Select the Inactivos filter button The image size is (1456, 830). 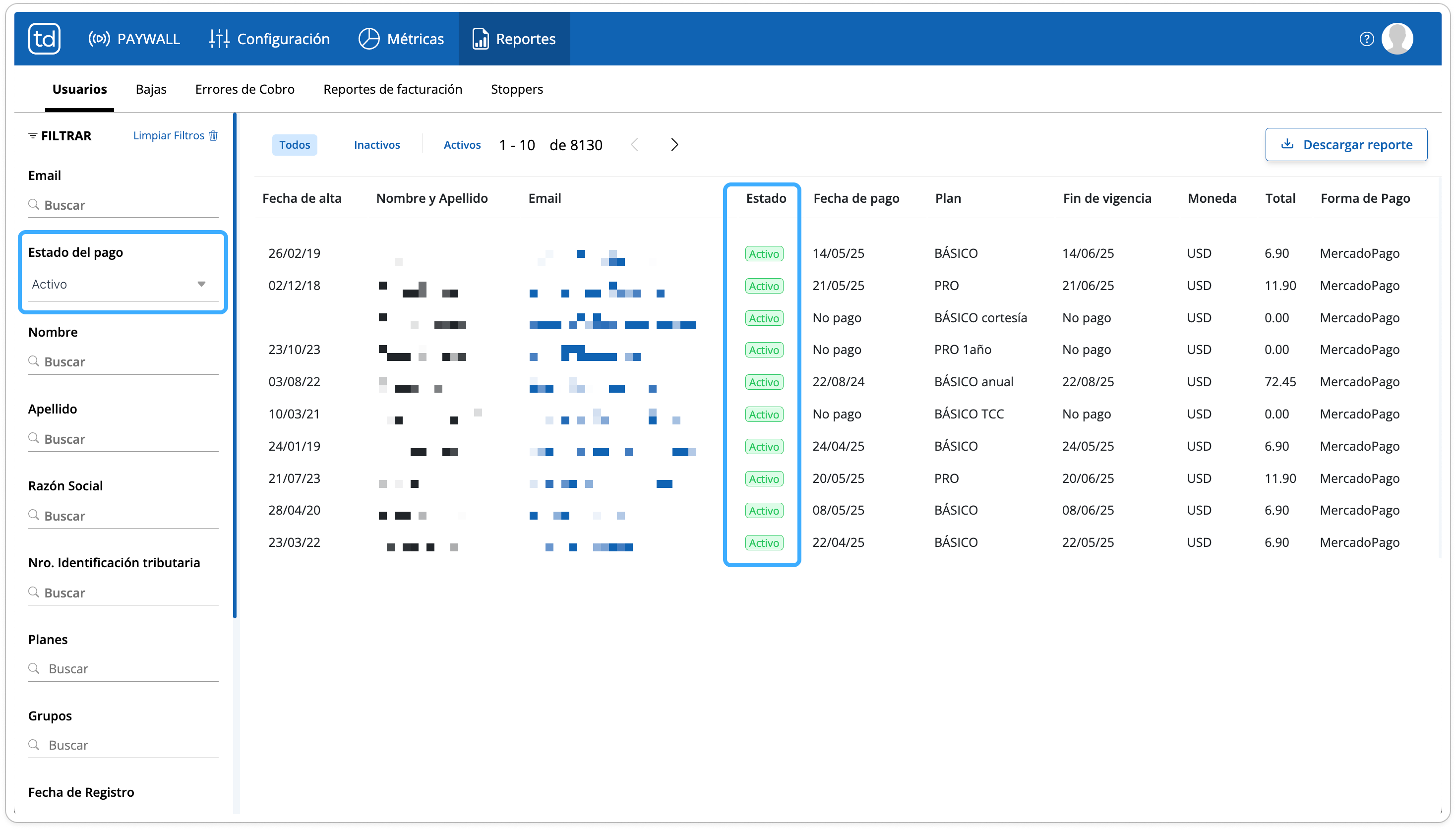(377, 145)
